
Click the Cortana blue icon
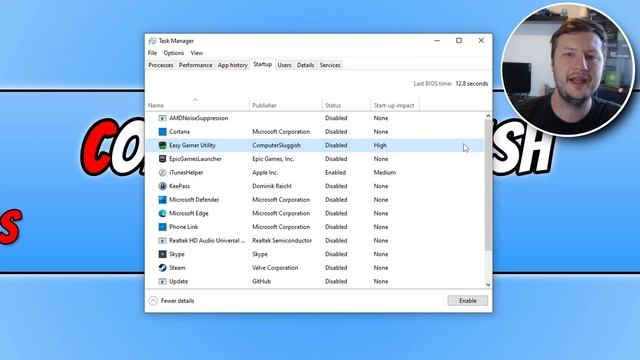[x=162, y=131]
